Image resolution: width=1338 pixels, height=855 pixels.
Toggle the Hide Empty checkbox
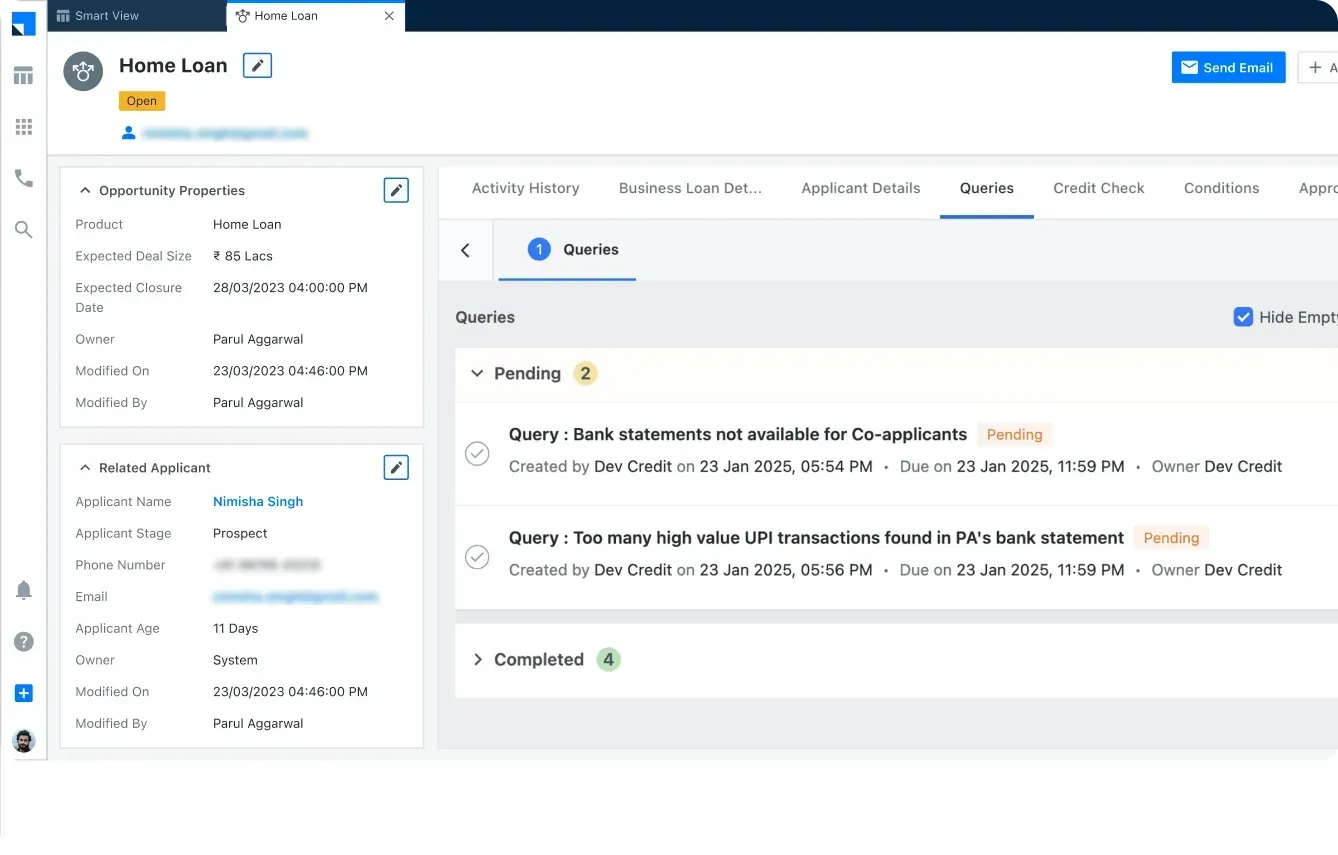click(x=1243, y=317)
